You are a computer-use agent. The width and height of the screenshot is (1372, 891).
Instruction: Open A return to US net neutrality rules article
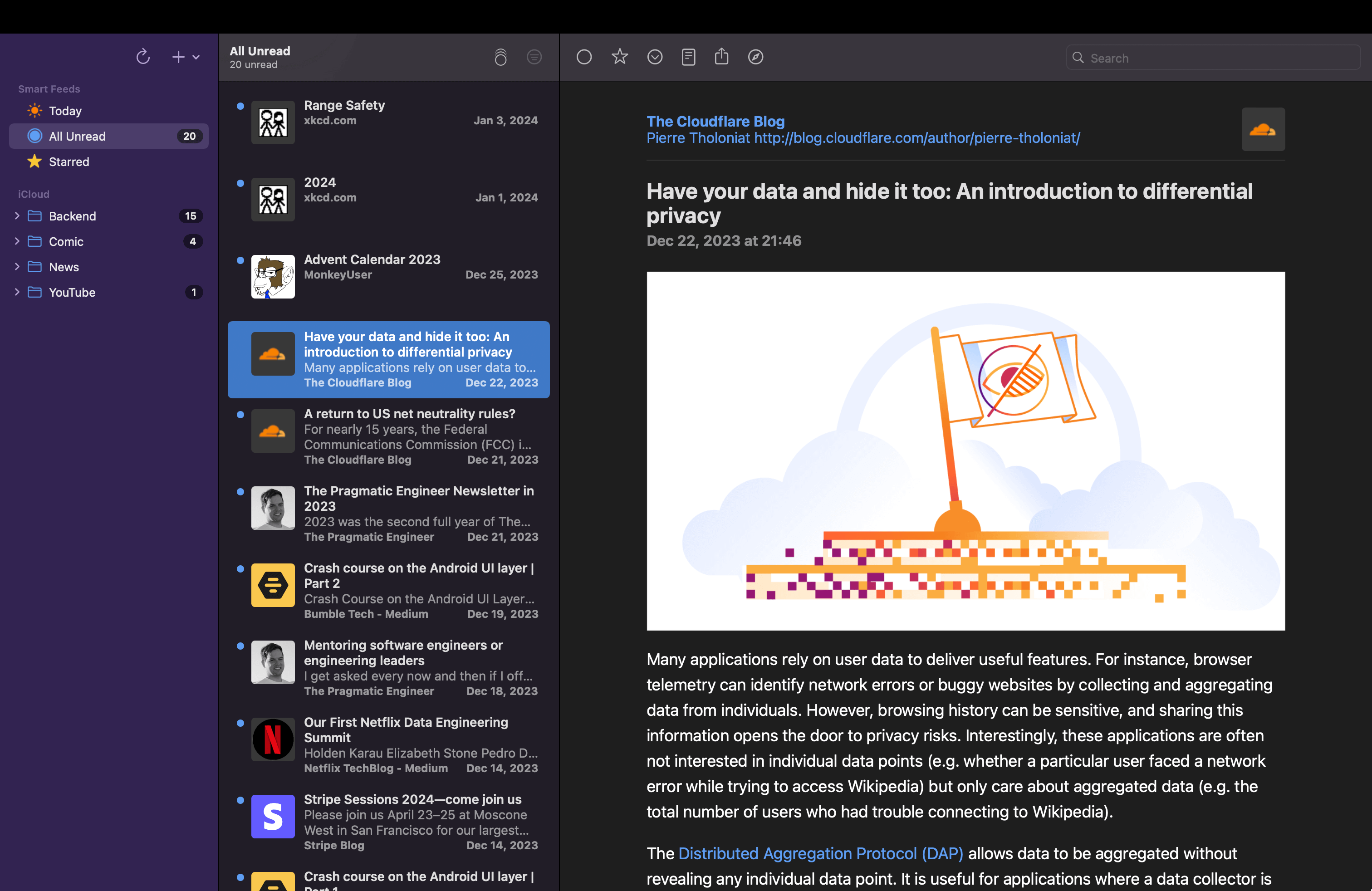(388, 436)
